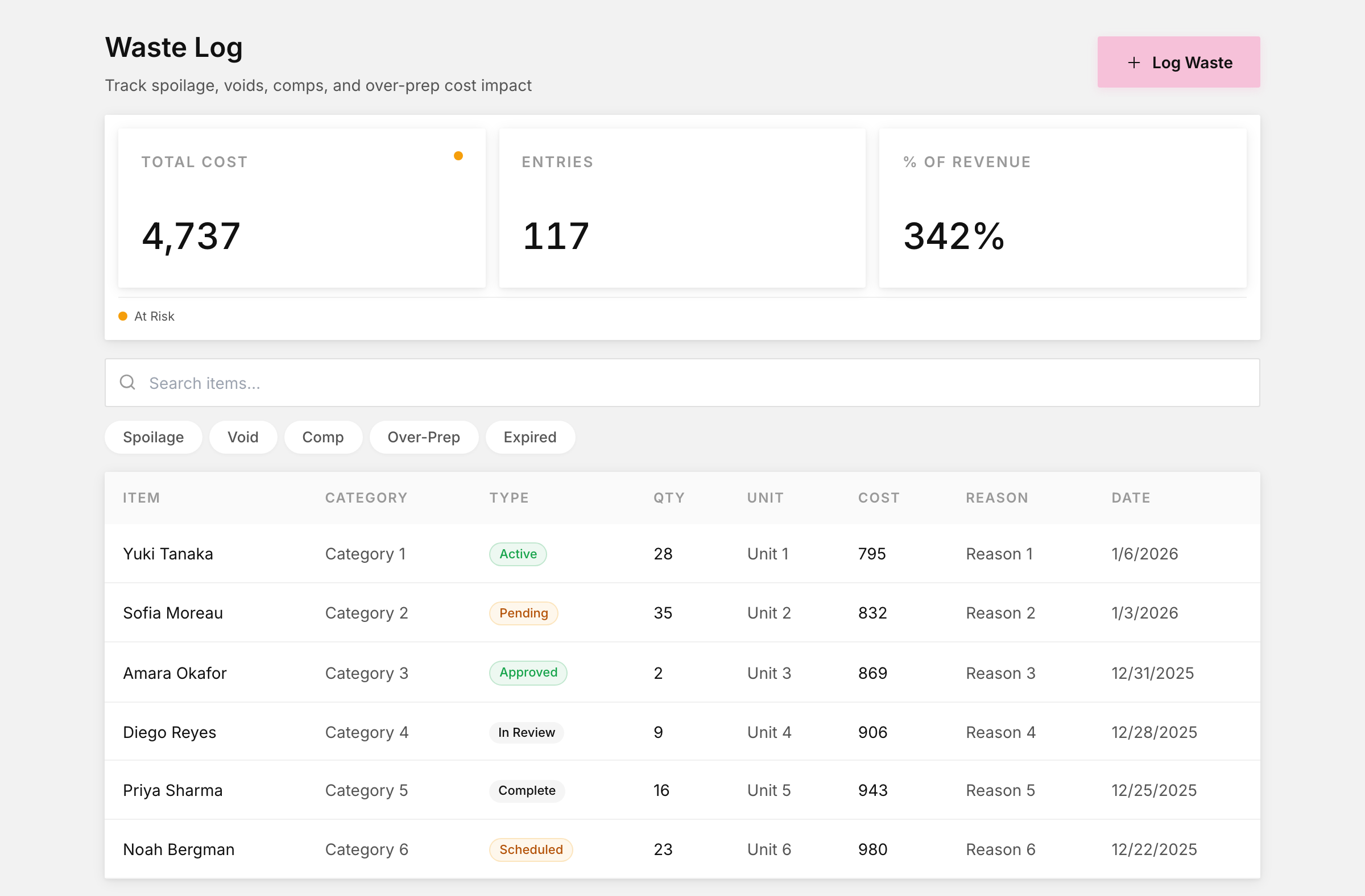Click the Log Waste button
This screenshot has width=1365, height=896.
(x=1178, y=62)
